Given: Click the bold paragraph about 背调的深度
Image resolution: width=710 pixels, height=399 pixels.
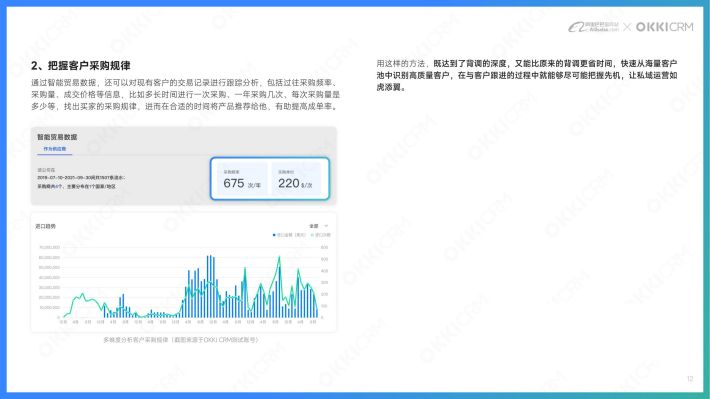Looking at the screenshot, I should click(x=527, y=75).
